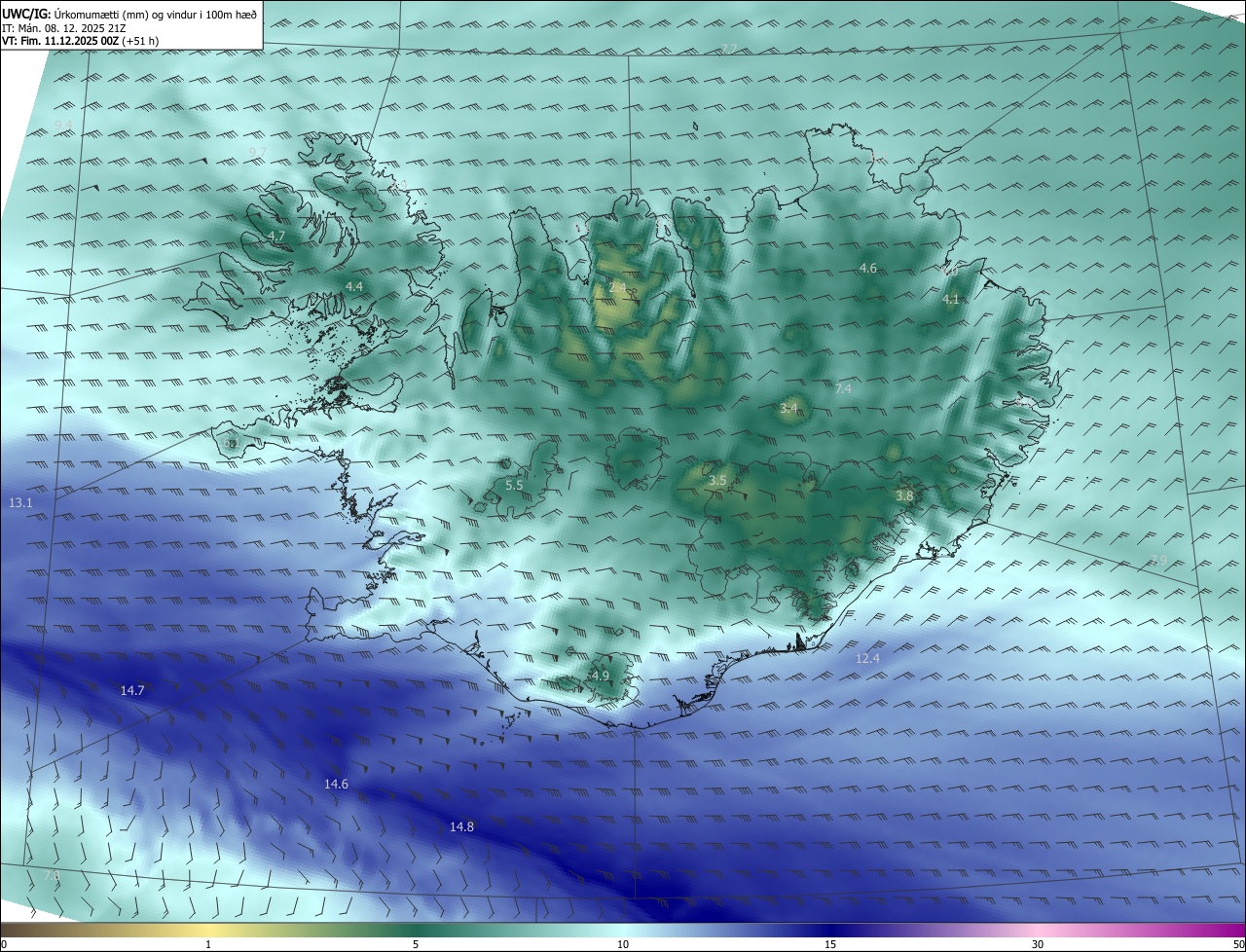This screenshot has height=952, width=1246.
Task: Click the colour scale tick label 50
Action: point(1238,944)
